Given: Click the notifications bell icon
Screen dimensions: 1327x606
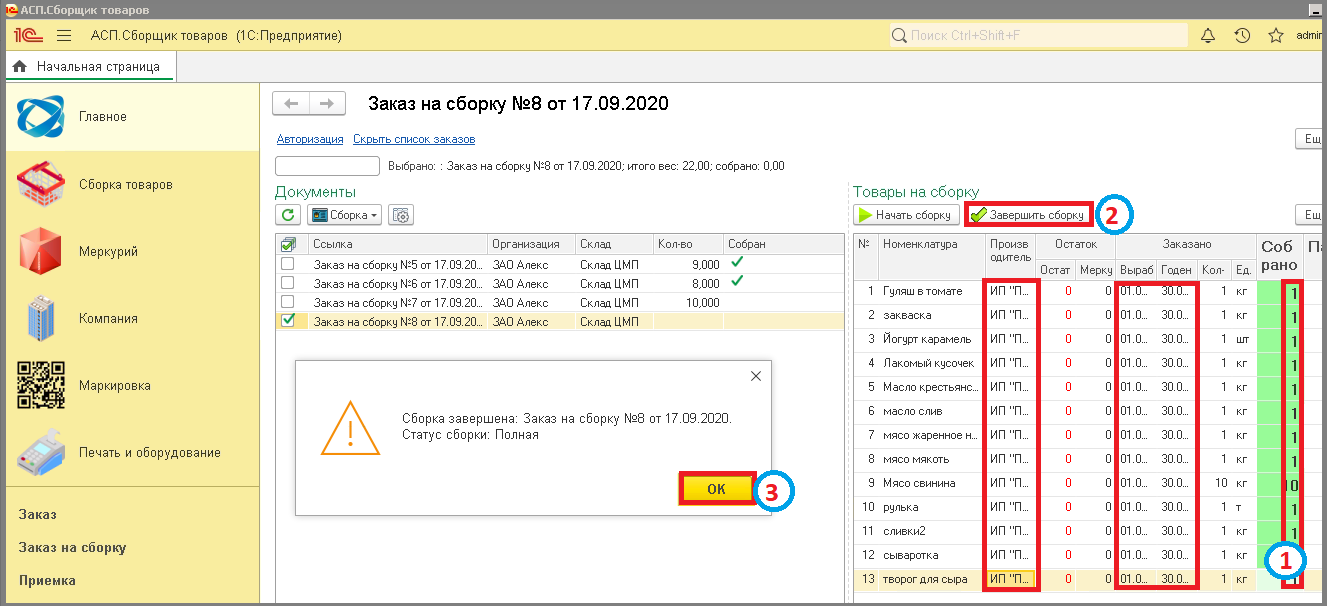Looking at the screenshot, I should (x=1208, y=36).
